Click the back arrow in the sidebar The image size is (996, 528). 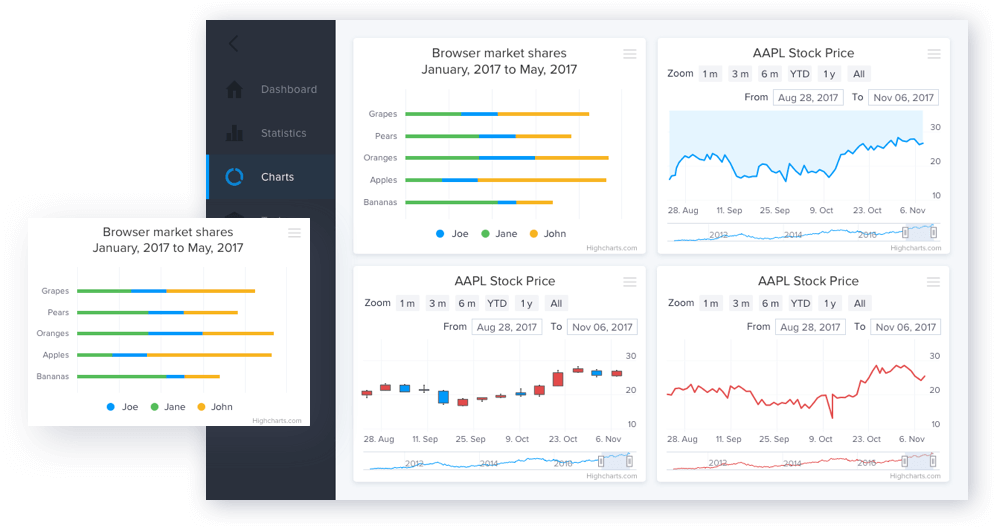pyautogui.click(x=234, y=44)
